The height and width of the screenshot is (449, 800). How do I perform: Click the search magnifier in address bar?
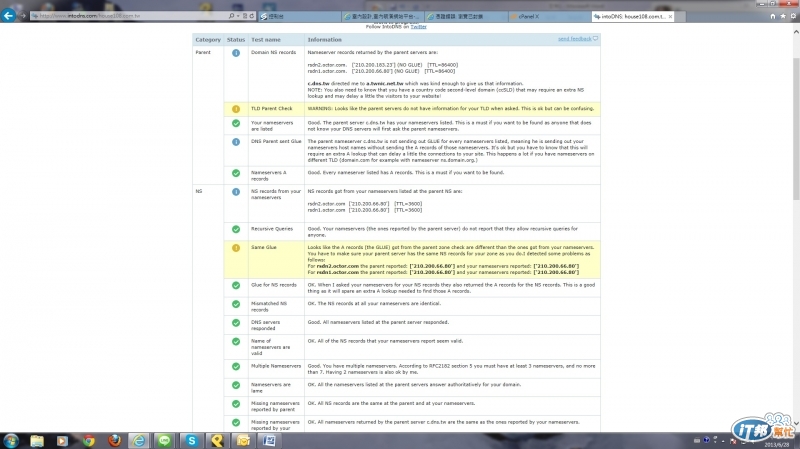click(x=232, y=16)
